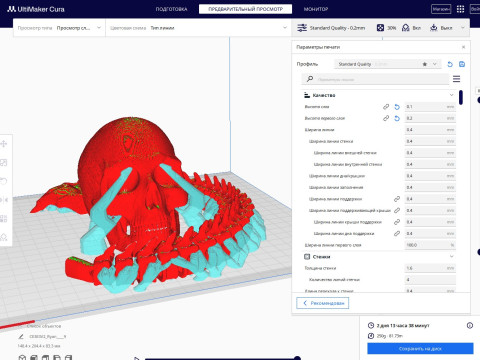Open the ПРЕДВАРИТЕЛЬНЫЙ ПРОСМОТР tab
The width and height of the screenshot is (480, 360).
[245, 9]
